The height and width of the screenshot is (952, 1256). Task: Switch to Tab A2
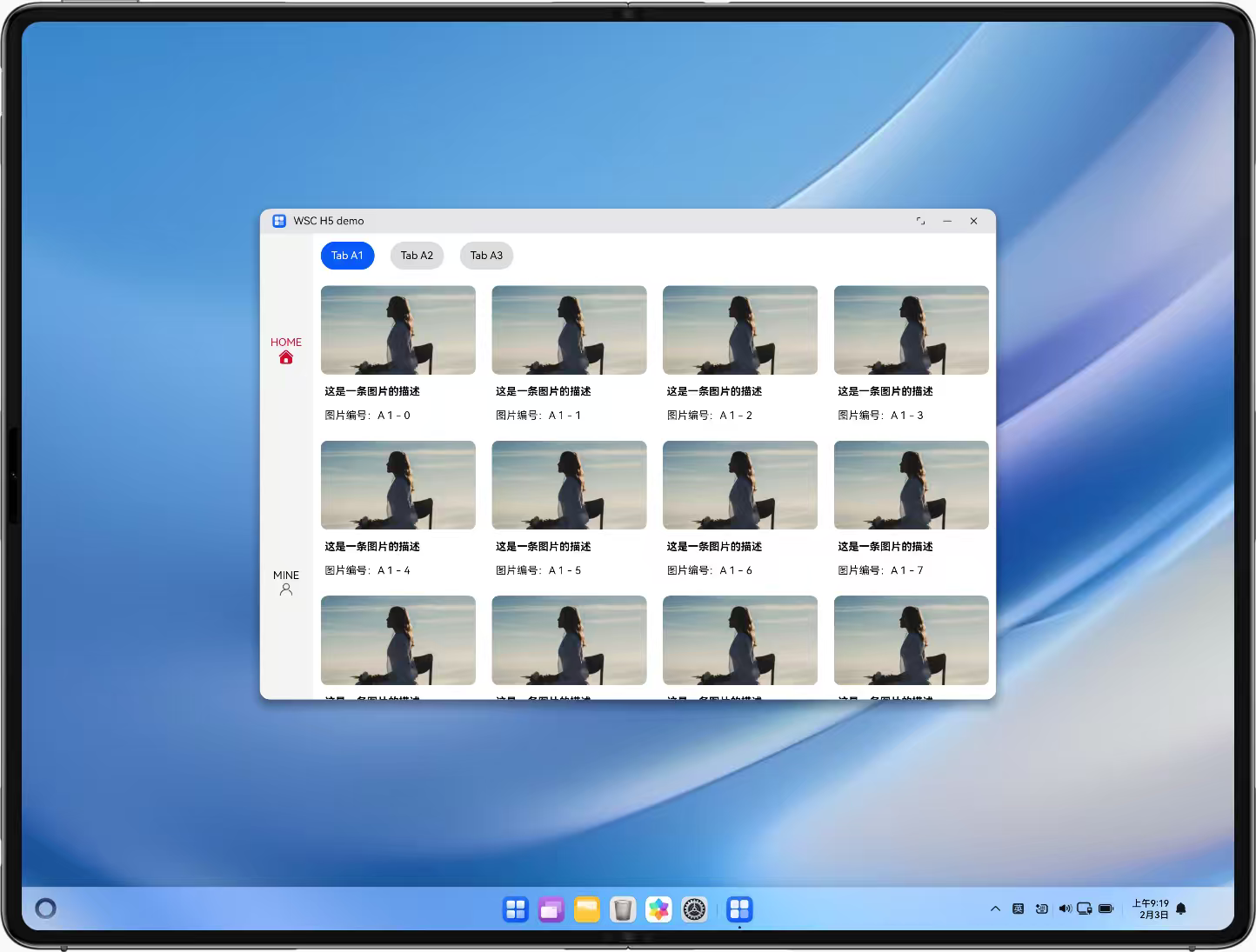click(x=417, y=256)
